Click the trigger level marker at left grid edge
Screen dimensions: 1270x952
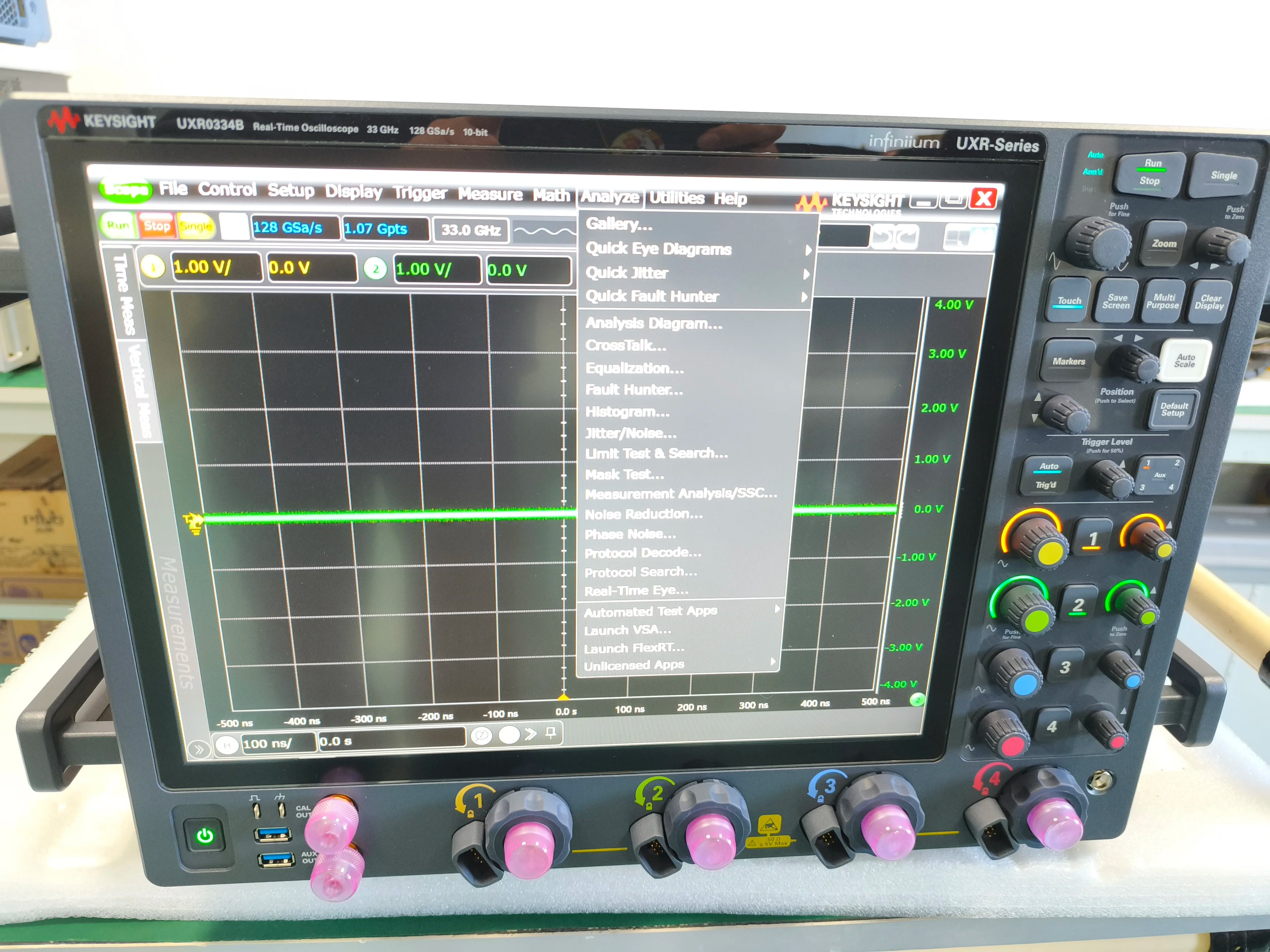point(193,522)
